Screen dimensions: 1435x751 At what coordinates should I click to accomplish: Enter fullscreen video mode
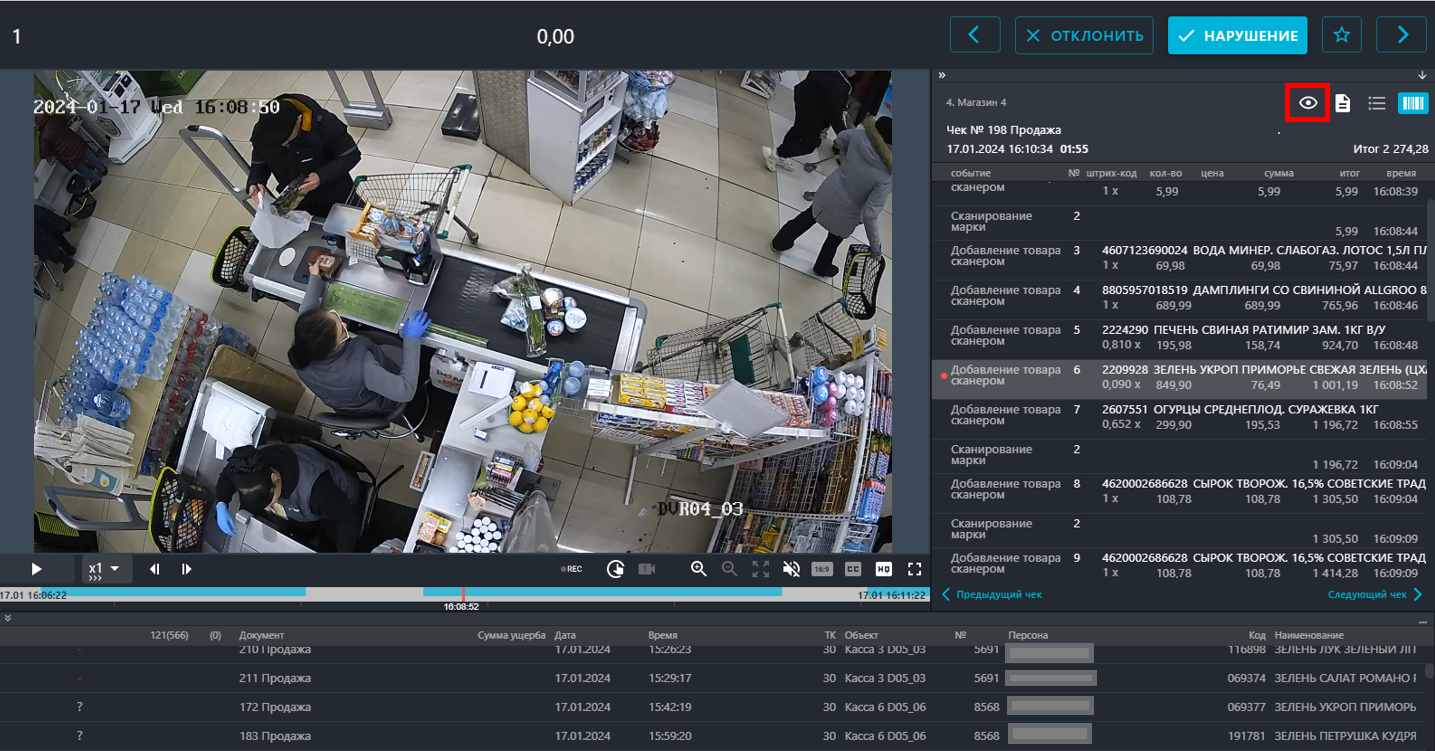pos(914,569)
